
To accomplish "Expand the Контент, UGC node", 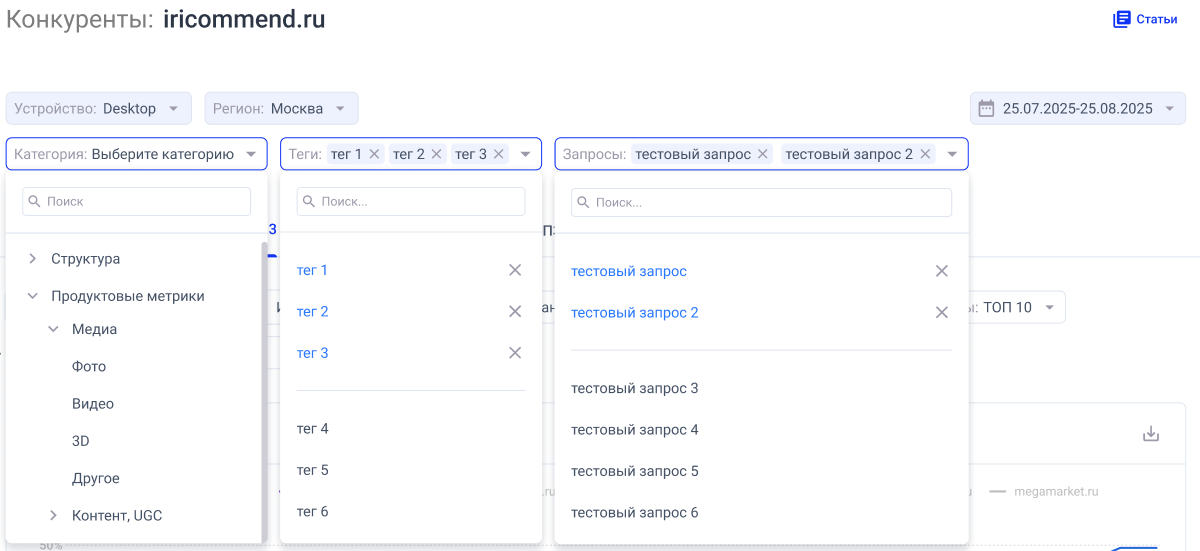I will click(x=53, y=516).
